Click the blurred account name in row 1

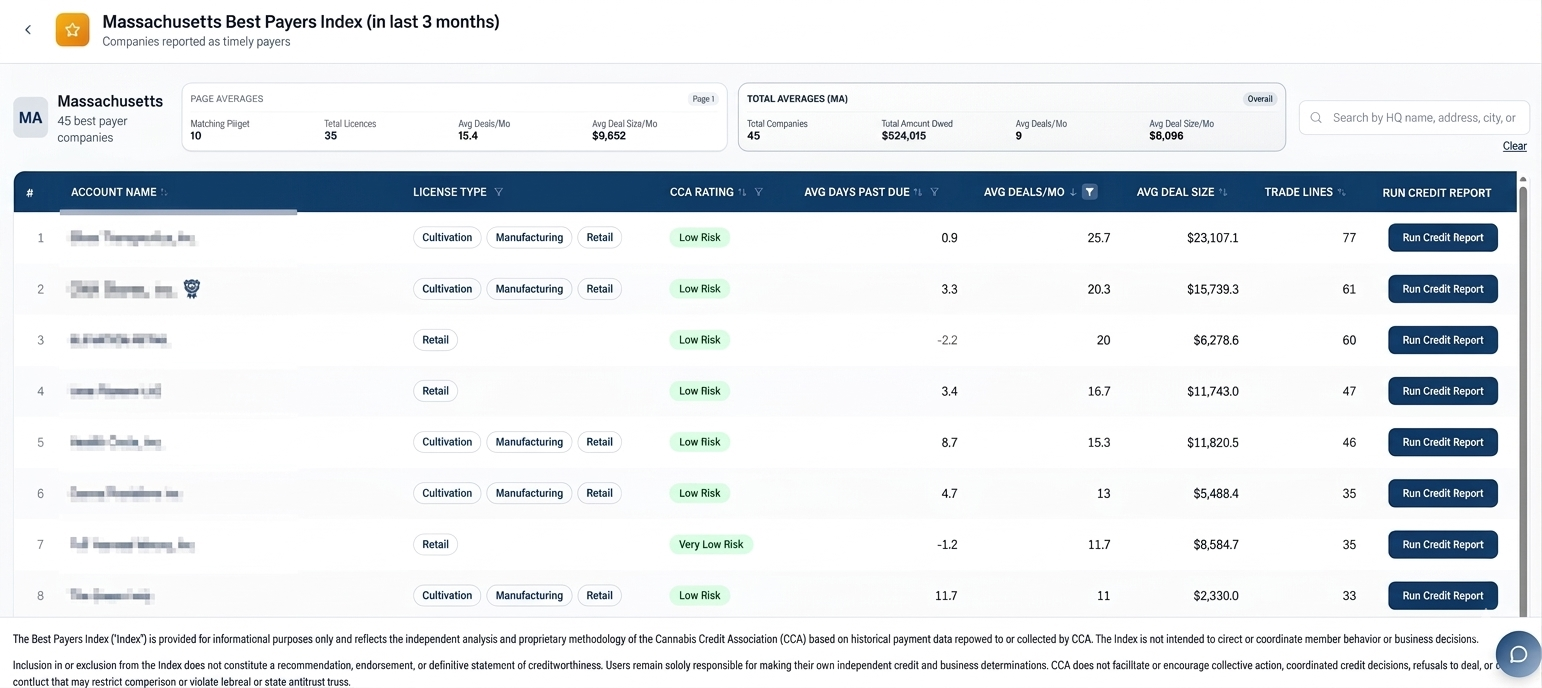(x=131, y=238)
